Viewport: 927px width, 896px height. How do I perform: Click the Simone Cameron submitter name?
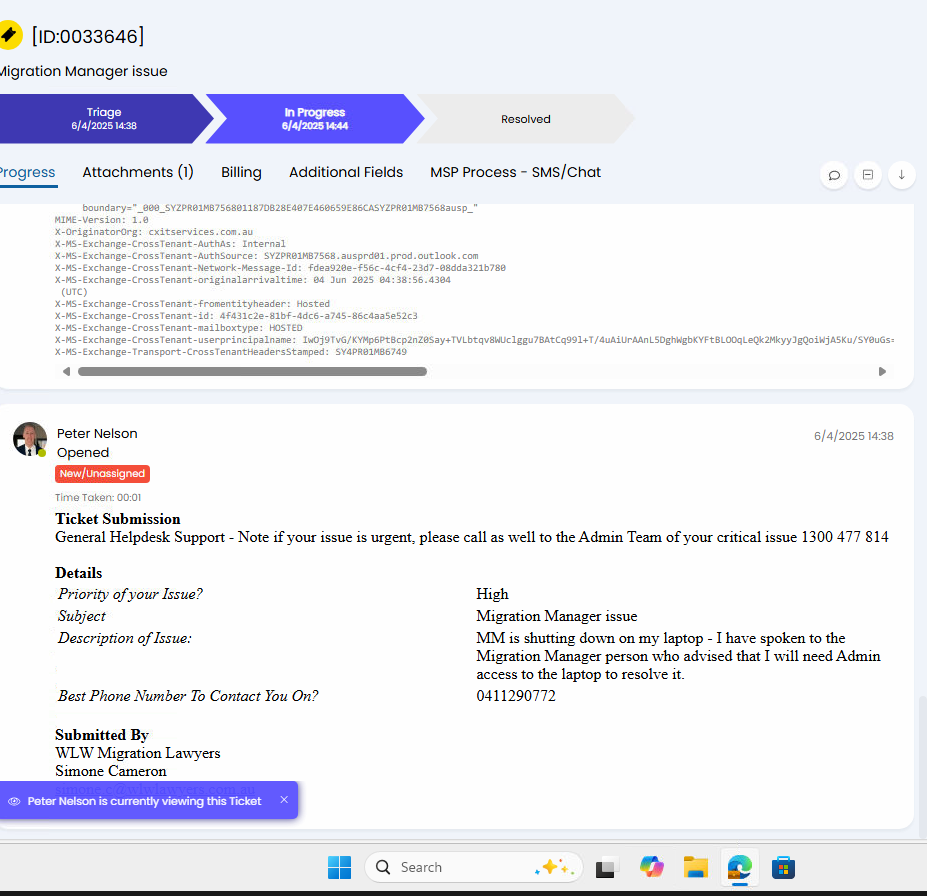tap(111, 771)
